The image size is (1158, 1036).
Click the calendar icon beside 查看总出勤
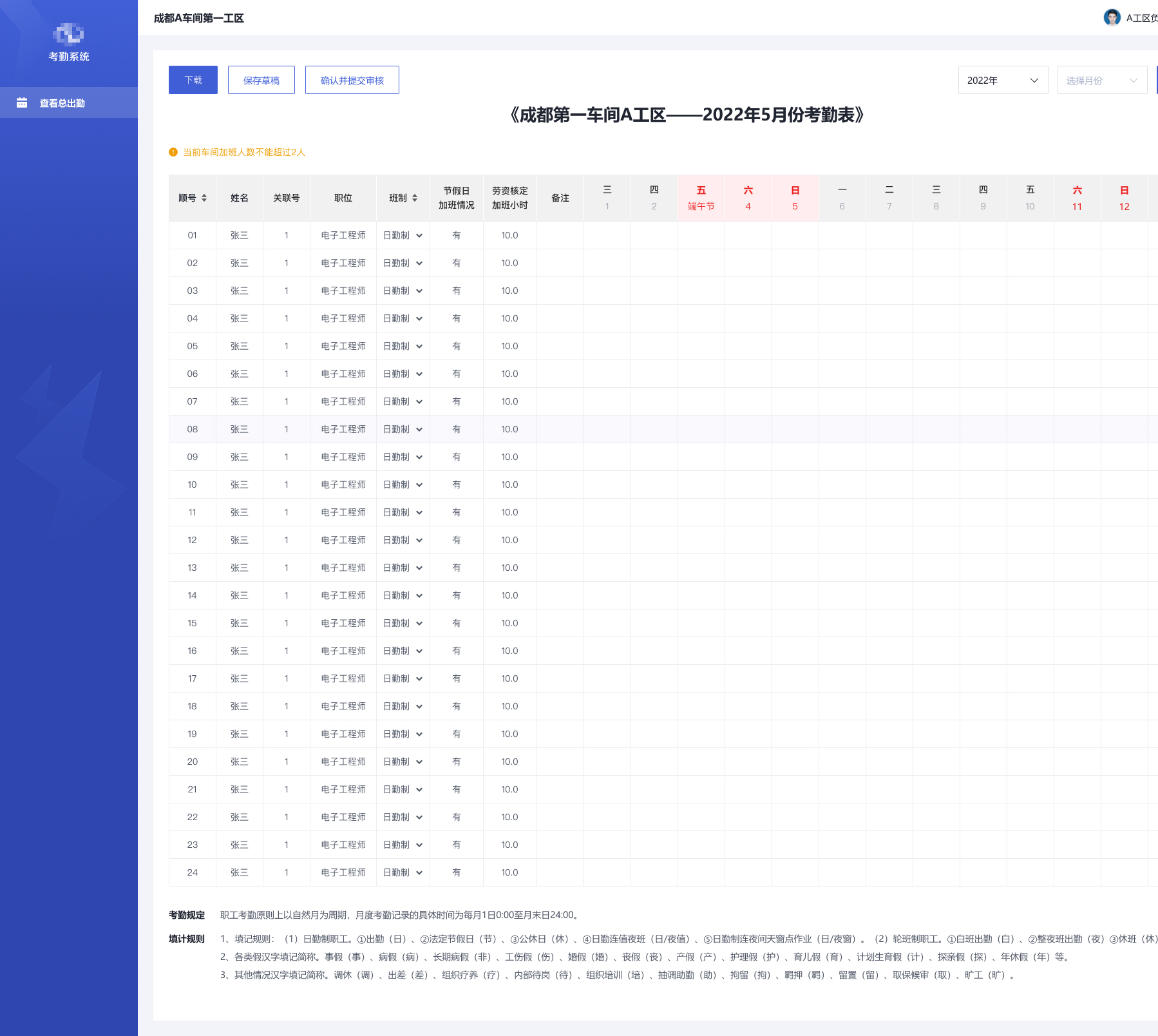(22, 102)
